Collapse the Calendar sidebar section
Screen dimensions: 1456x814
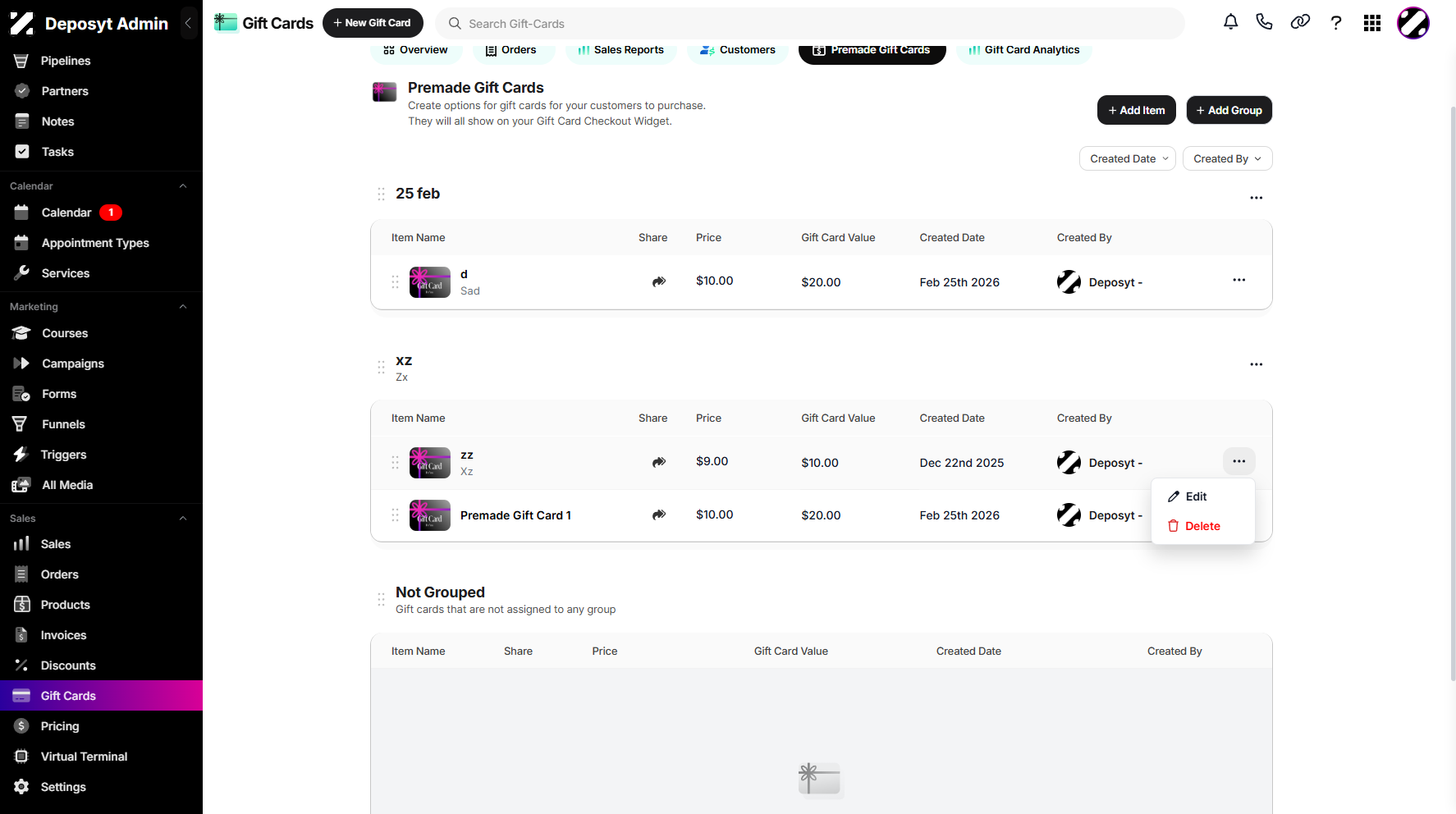[x=183, y=186]
